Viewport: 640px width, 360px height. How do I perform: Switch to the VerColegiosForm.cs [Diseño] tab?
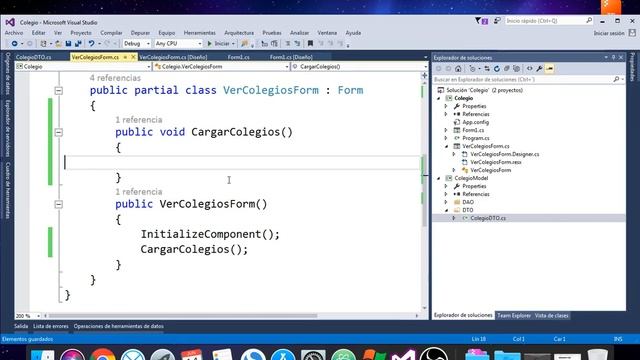pyautogui.click(x=173, y=57)
